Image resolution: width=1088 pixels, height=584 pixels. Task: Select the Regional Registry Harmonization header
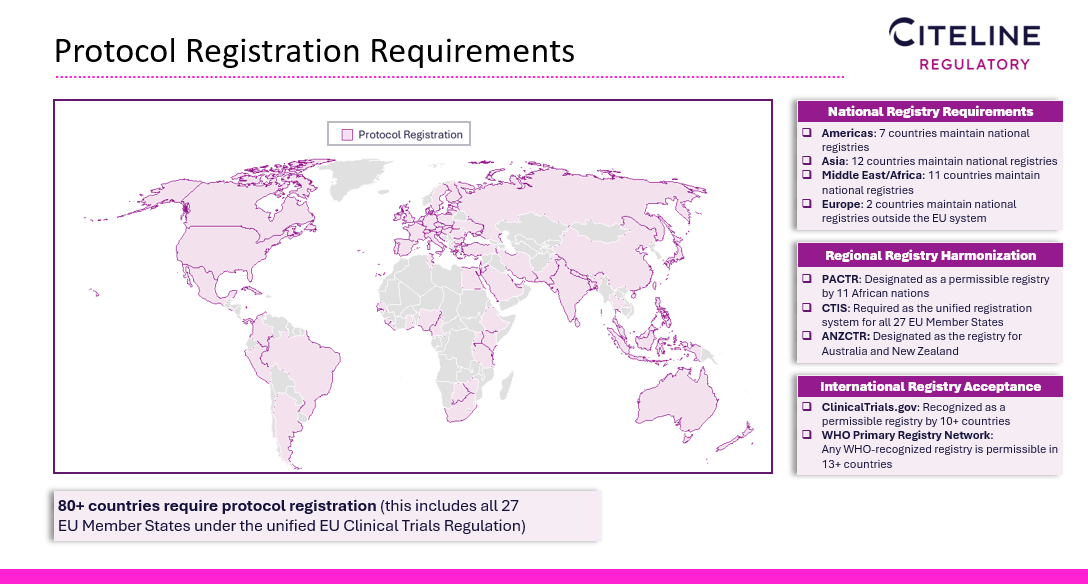tap(930, 256)
